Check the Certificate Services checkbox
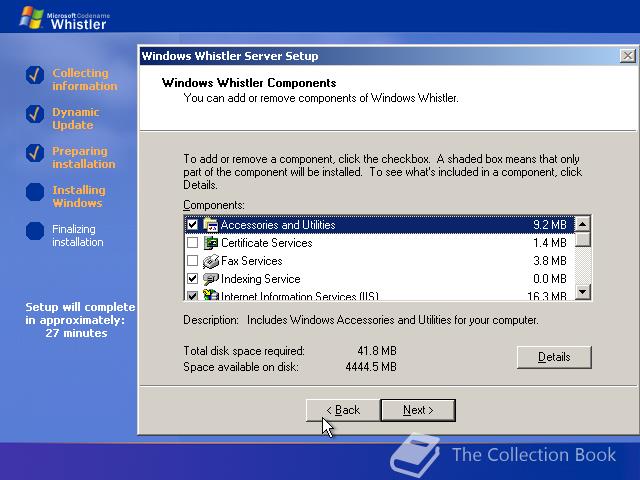Viewport: 640px width, 480px height. 192,243
